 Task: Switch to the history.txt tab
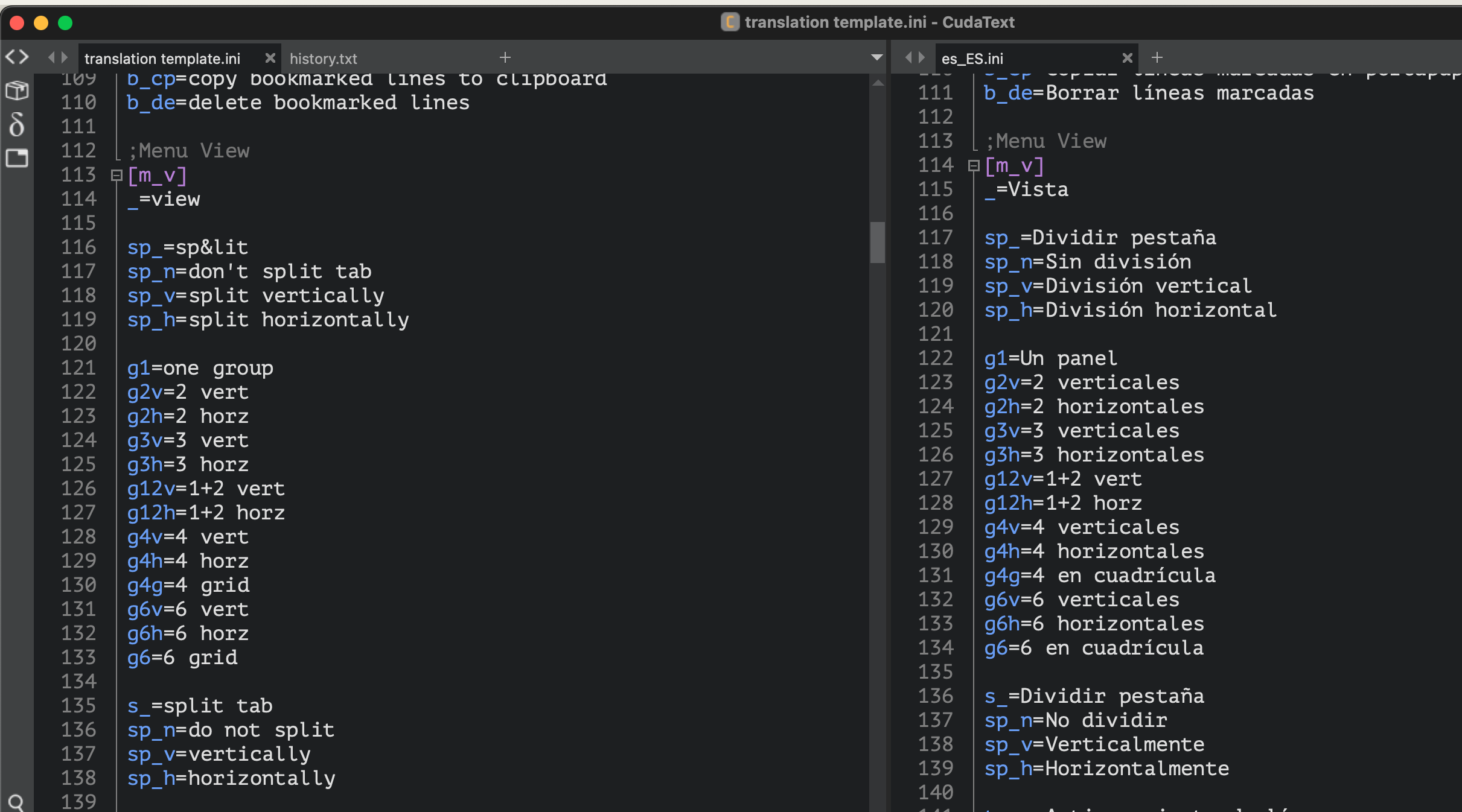(324, 59)
